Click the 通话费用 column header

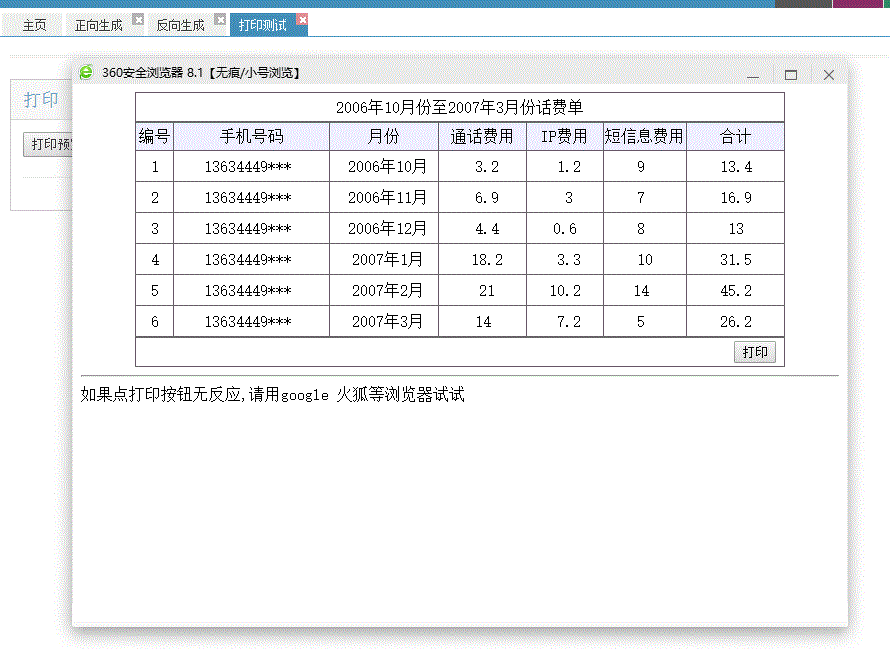coord(482,136)
